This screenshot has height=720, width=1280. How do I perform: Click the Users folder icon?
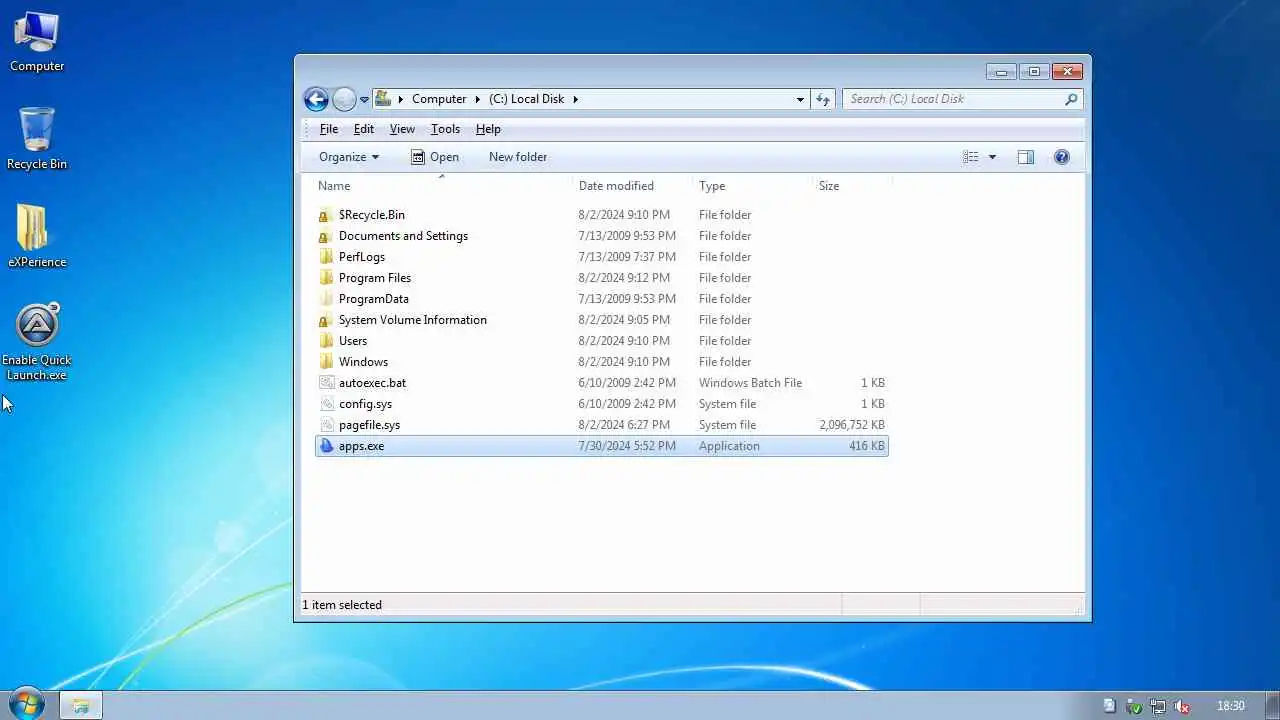tap(326, 341)
